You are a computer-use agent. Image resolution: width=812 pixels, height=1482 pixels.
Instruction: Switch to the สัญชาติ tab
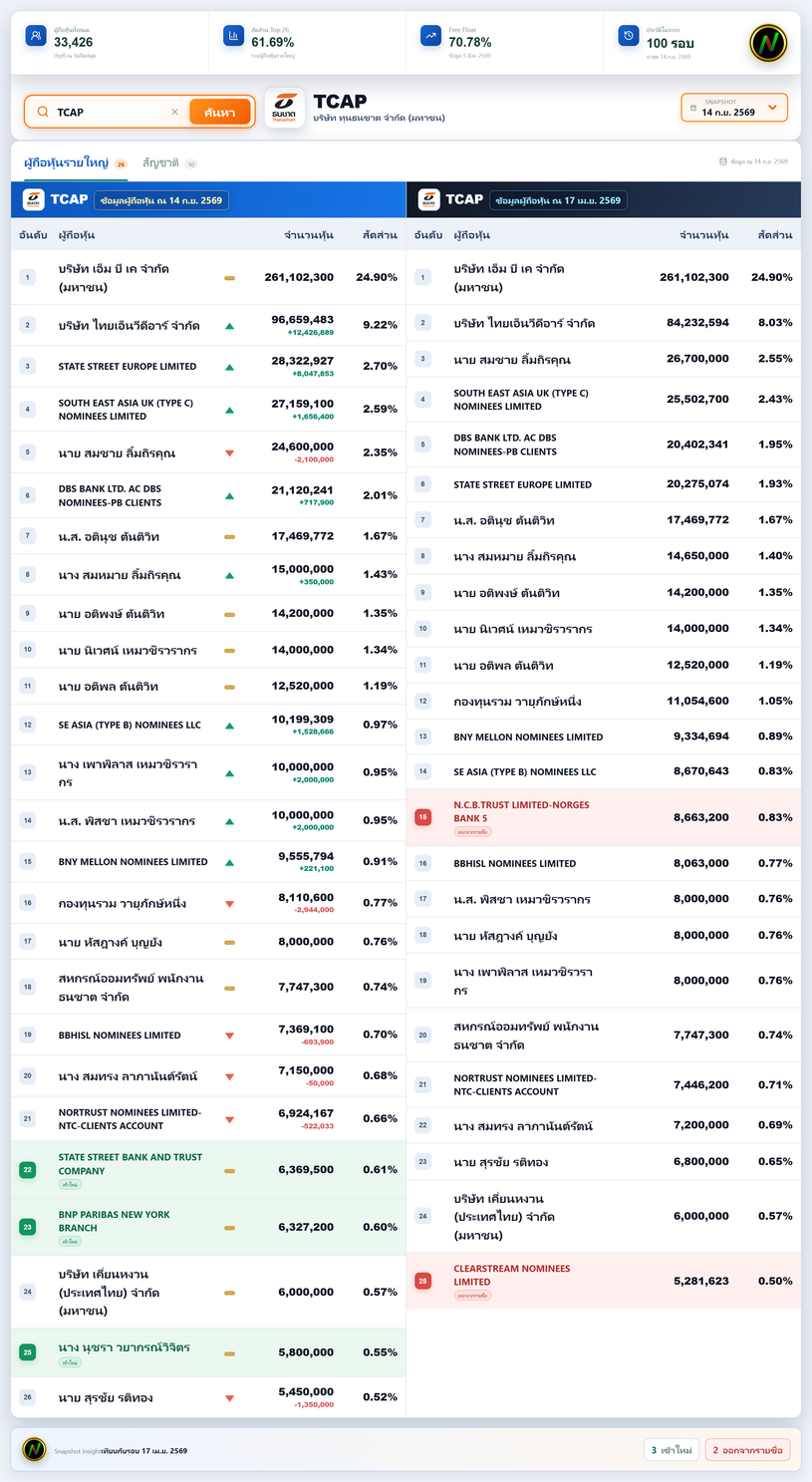[160, 162]
